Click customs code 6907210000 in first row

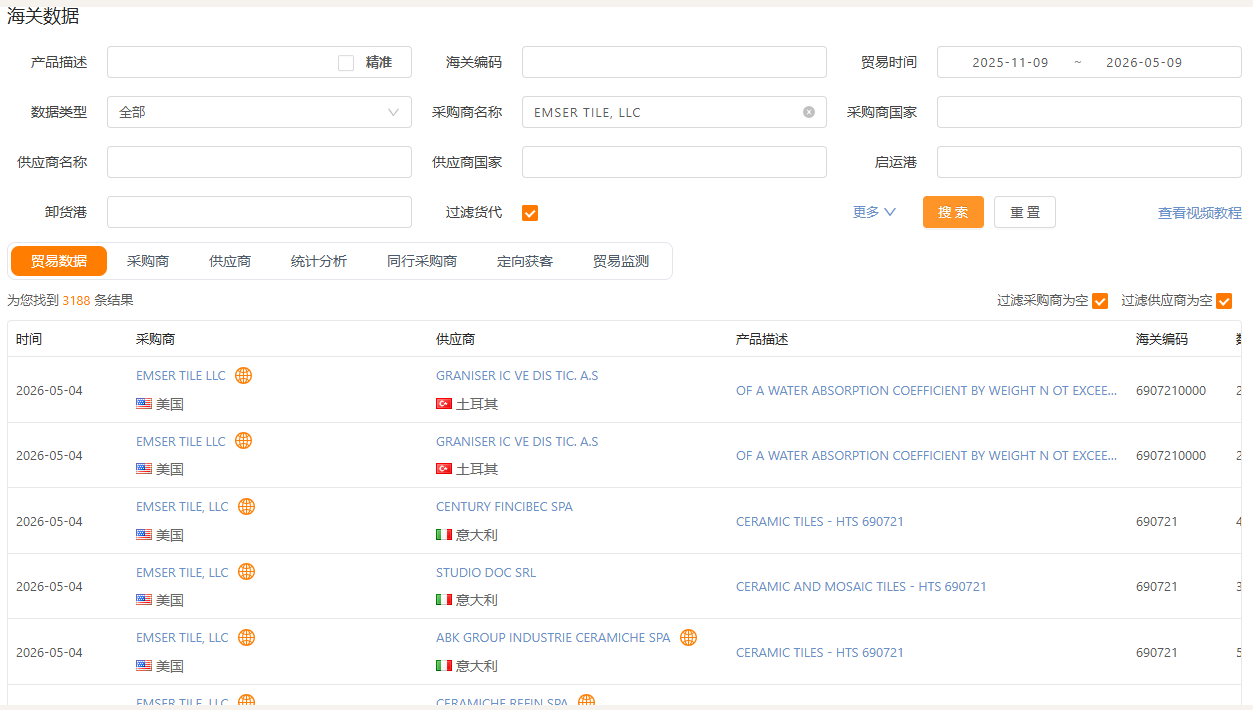(x=1171, y=391)
